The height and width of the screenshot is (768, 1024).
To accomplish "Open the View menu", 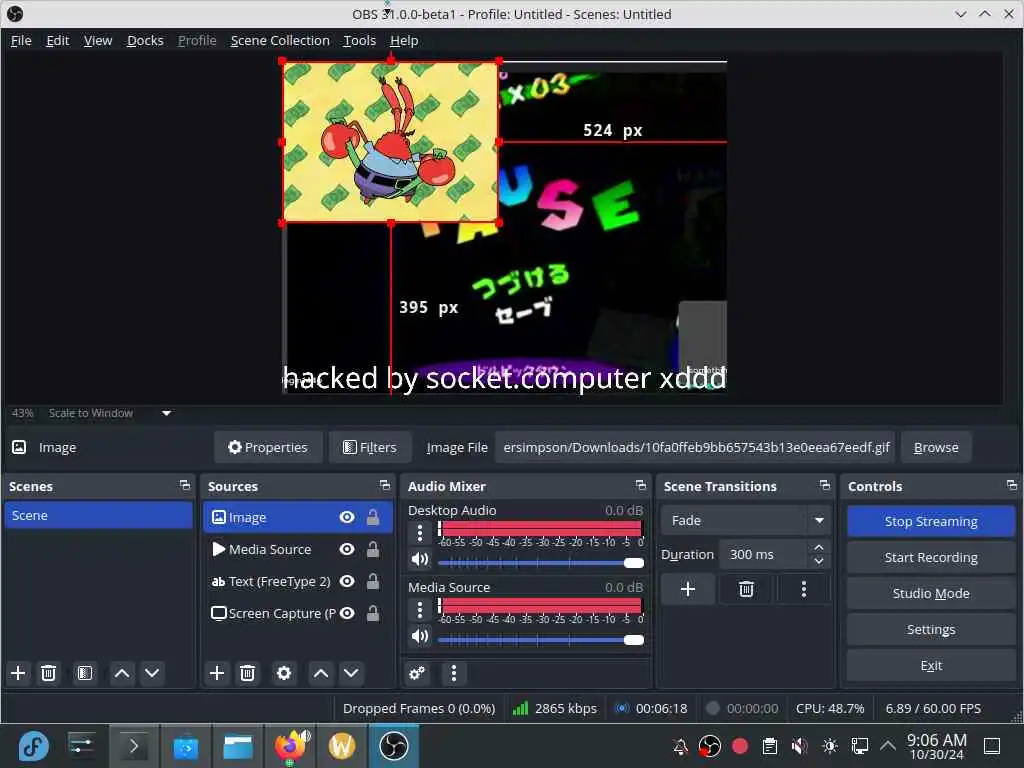I will tap(98, 40).
